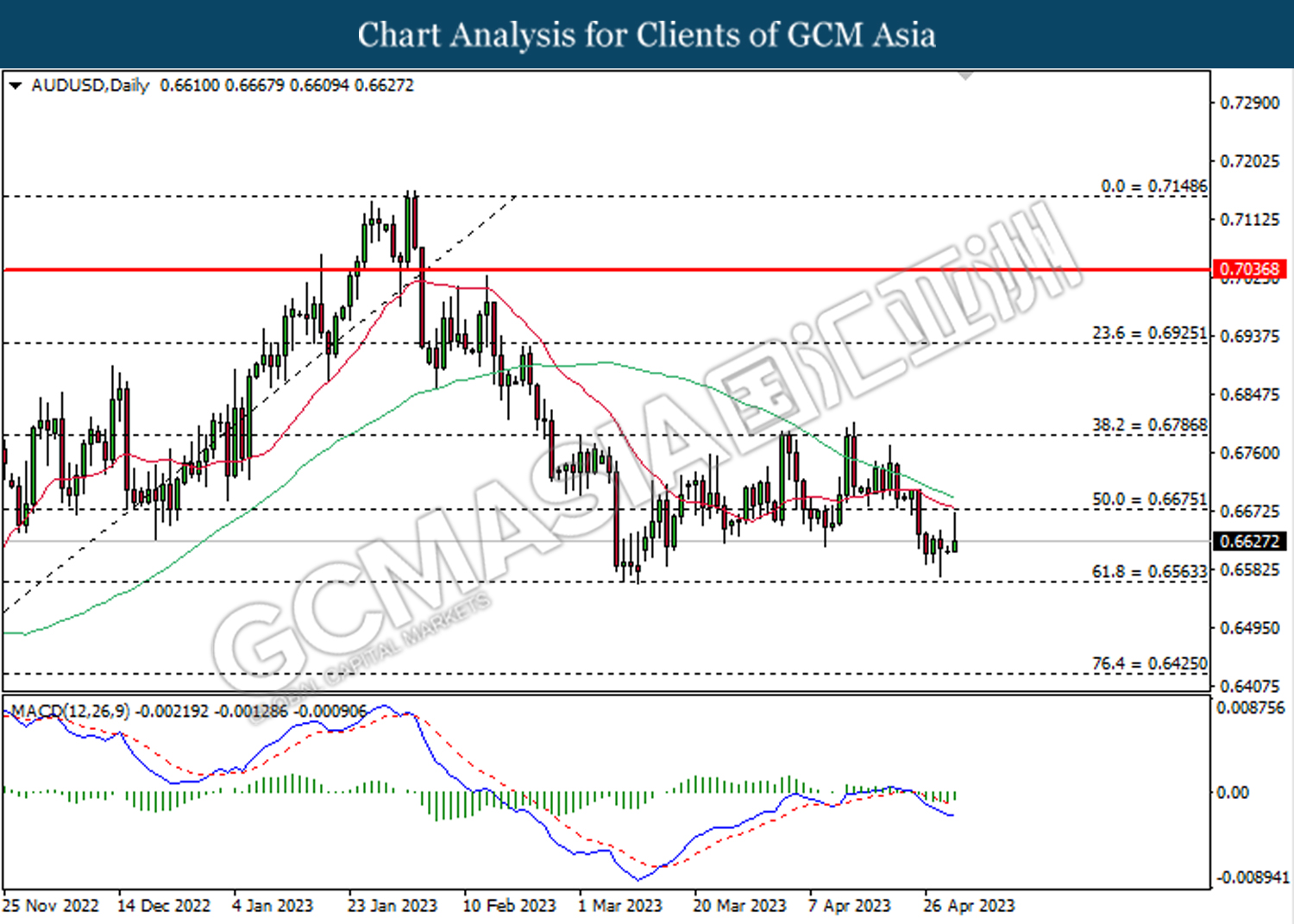
Task: Click the 0.64950 price axis value
Action: pyautogui.click(x=1250, y=627)
